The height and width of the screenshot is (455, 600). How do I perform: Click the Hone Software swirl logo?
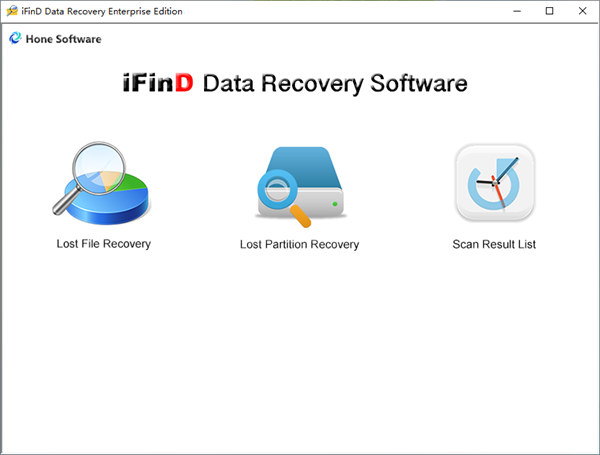point(15,38)
